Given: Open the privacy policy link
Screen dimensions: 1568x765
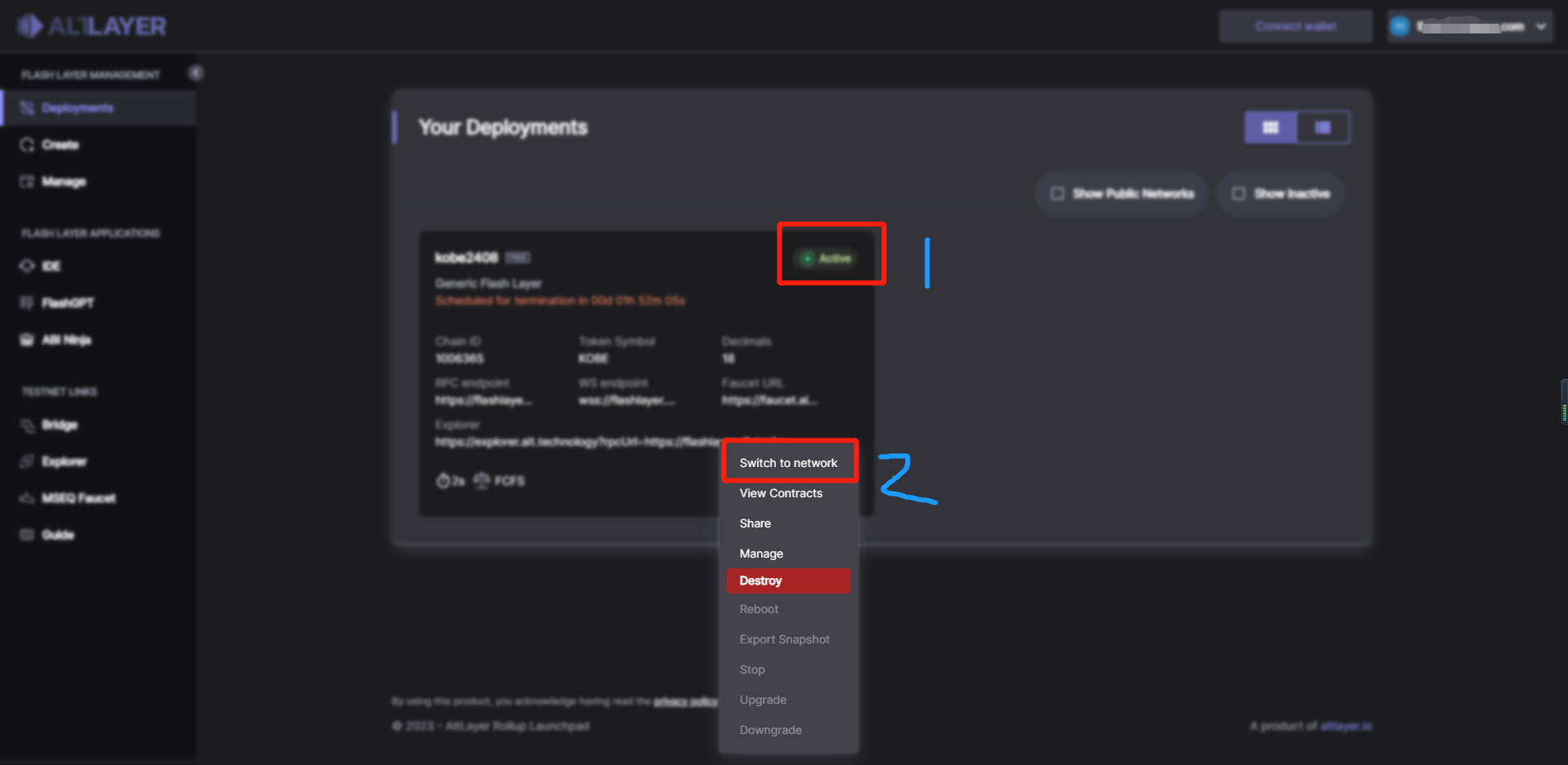Looking at the screenshot, I should (x=684, y=701).
